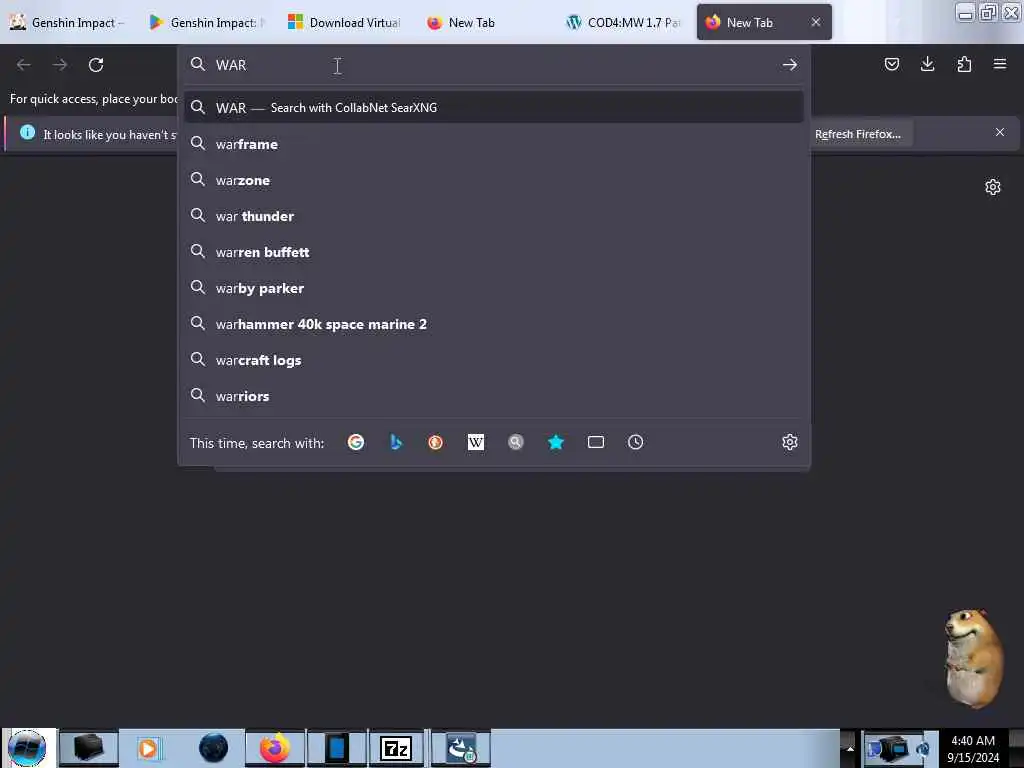This screenshot has height=768, width=1024.
Task: Go back with the back arrow
Action: [24, 65]
